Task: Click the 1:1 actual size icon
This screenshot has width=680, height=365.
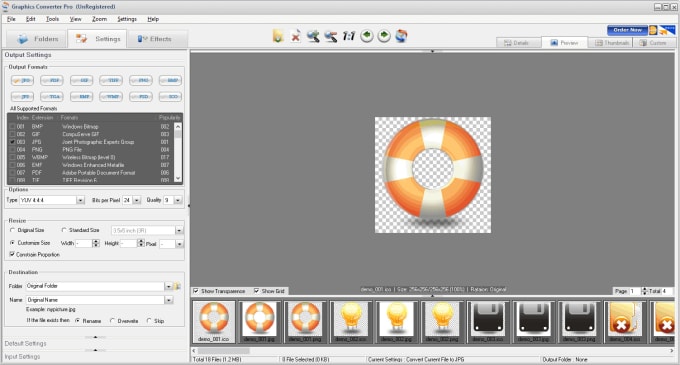Action: [x=349, y=36]
